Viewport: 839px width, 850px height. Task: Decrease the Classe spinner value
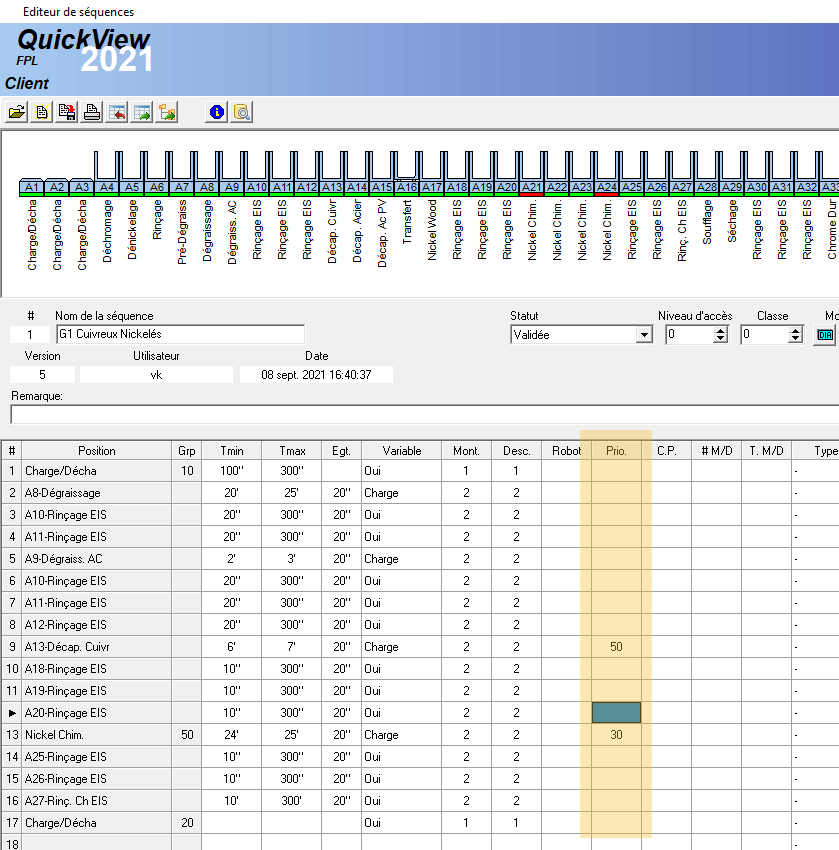(796, 340)
